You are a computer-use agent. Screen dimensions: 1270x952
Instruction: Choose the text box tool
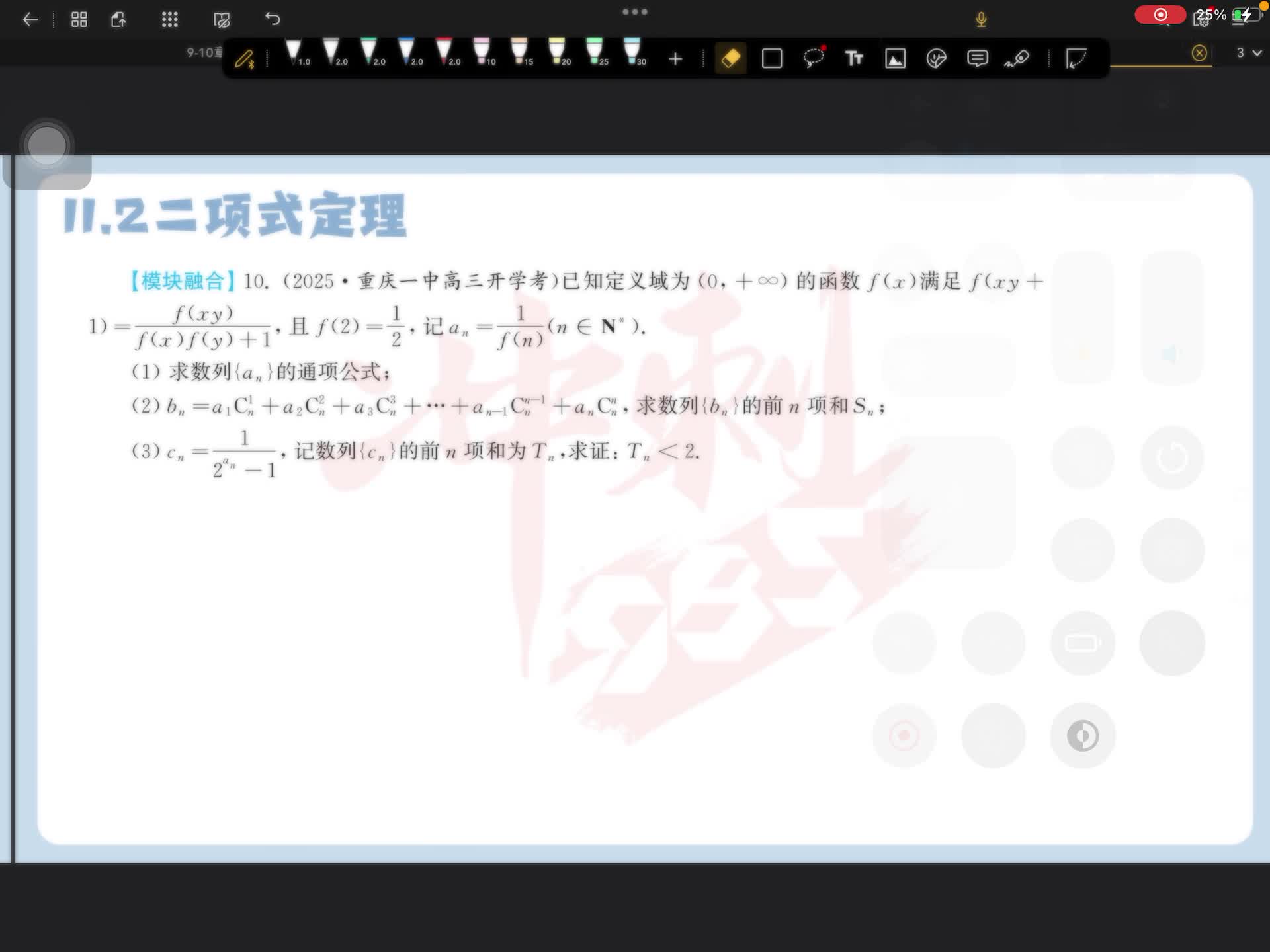[x=854, y=59]
